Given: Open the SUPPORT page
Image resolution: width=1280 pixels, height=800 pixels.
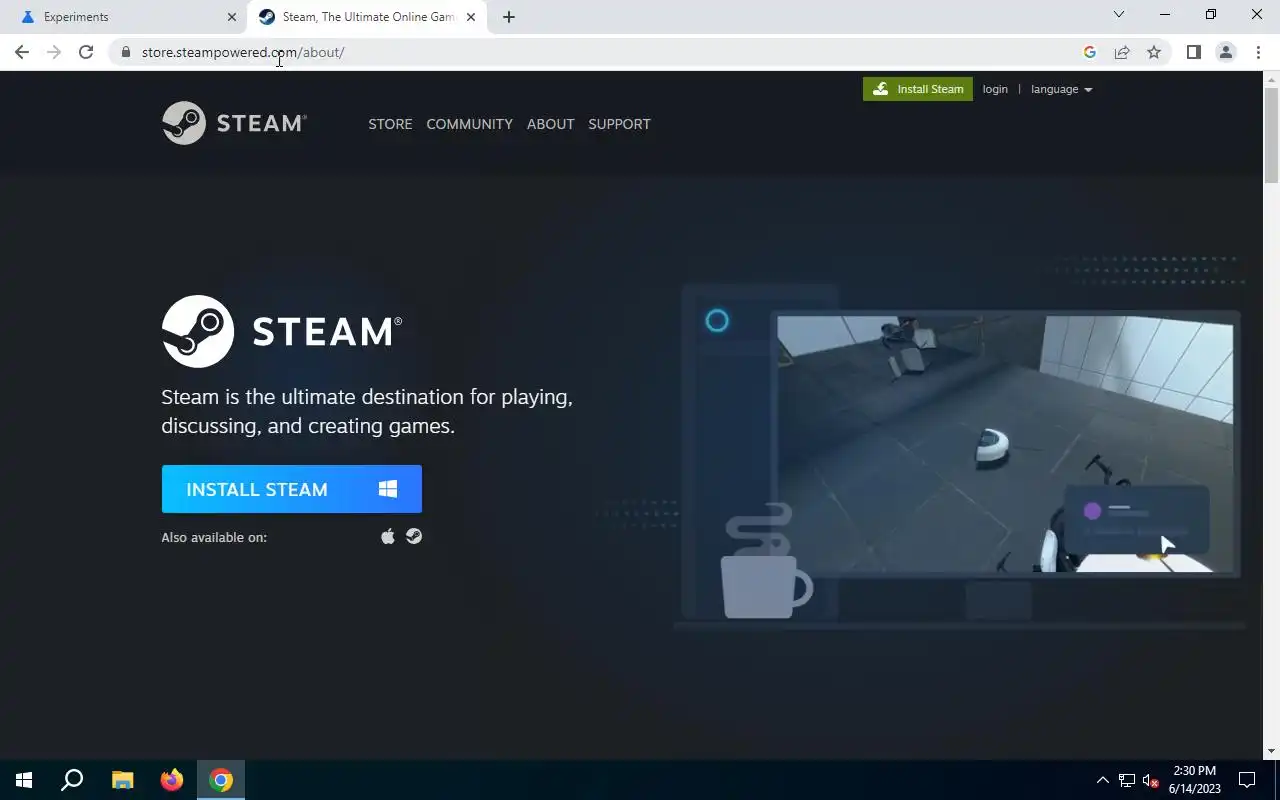Looking at the screenshot, I should click(x=619, y=124).
